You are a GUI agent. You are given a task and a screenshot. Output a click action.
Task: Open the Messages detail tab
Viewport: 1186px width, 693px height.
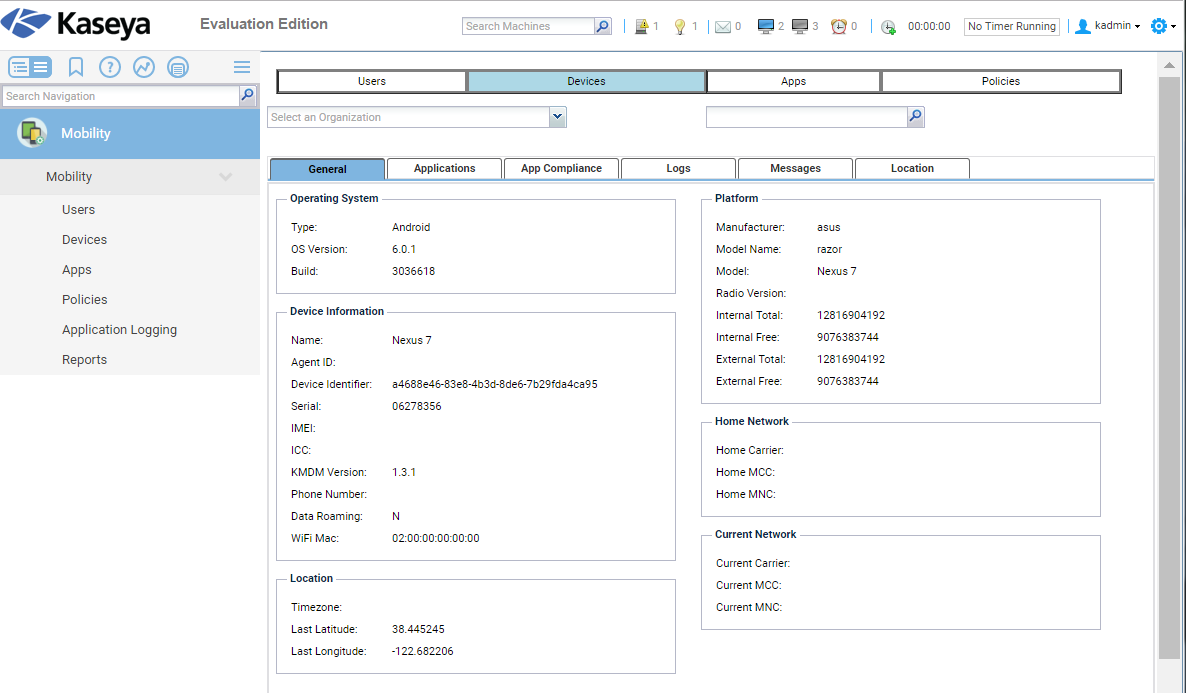pyautogui.click(x=795, y=168)
